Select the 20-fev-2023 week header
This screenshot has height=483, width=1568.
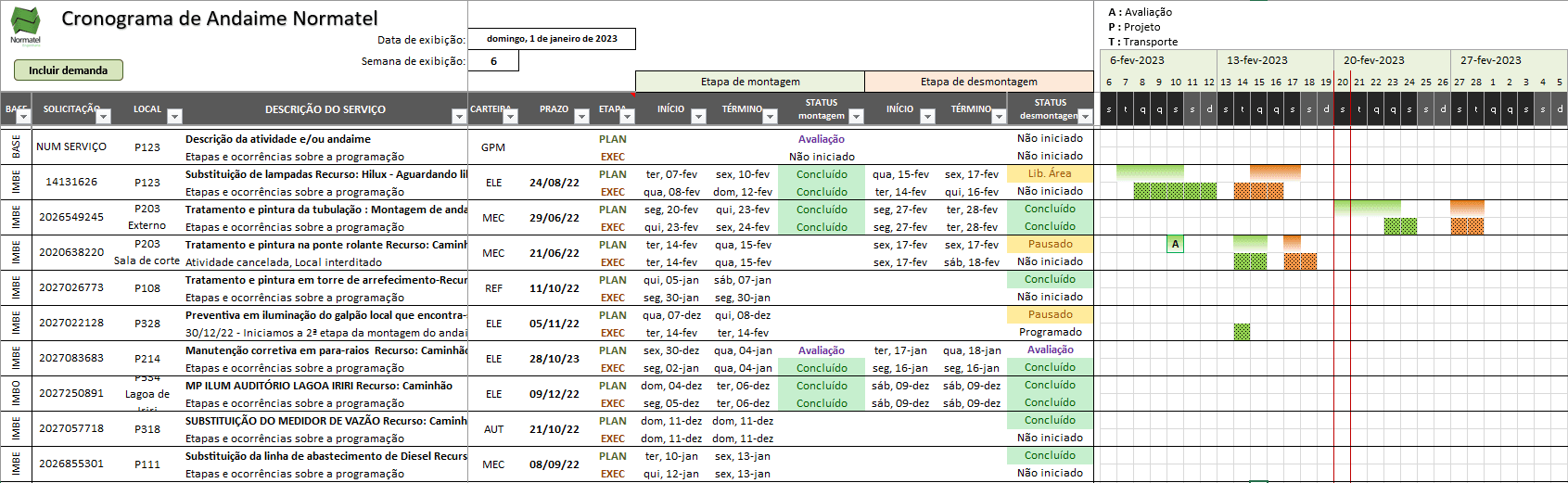[x=1392, y=60]
